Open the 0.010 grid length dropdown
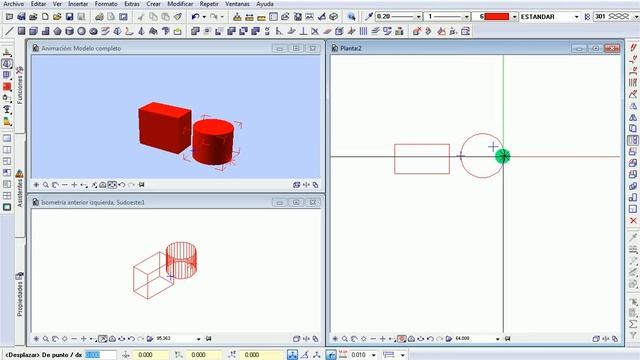640x360 pixels. coord(373,355)
